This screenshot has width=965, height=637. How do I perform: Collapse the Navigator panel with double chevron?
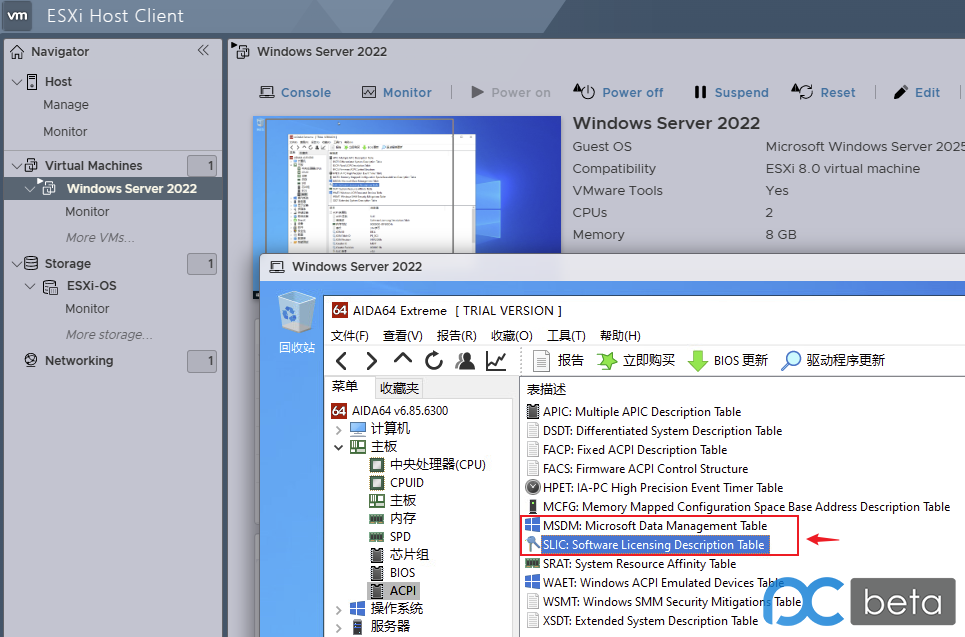203,50
